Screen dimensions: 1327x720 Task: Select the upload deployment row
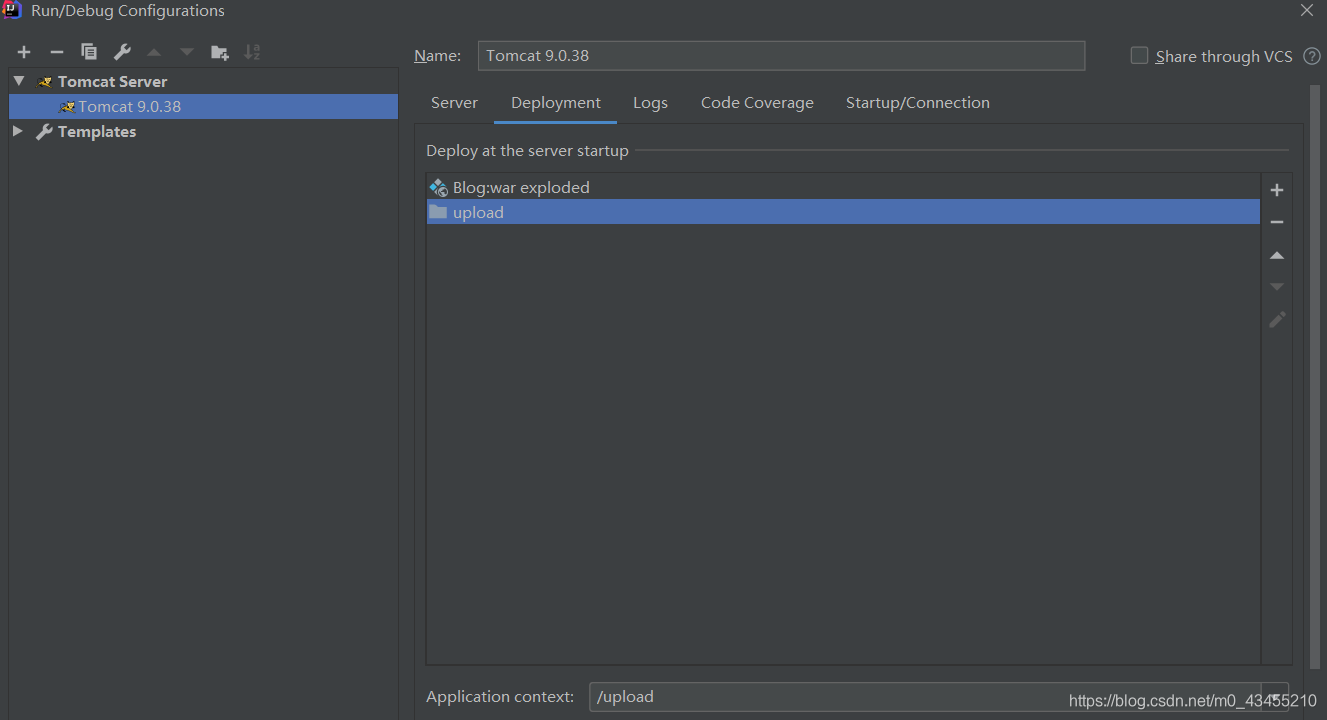click(843, 212)
